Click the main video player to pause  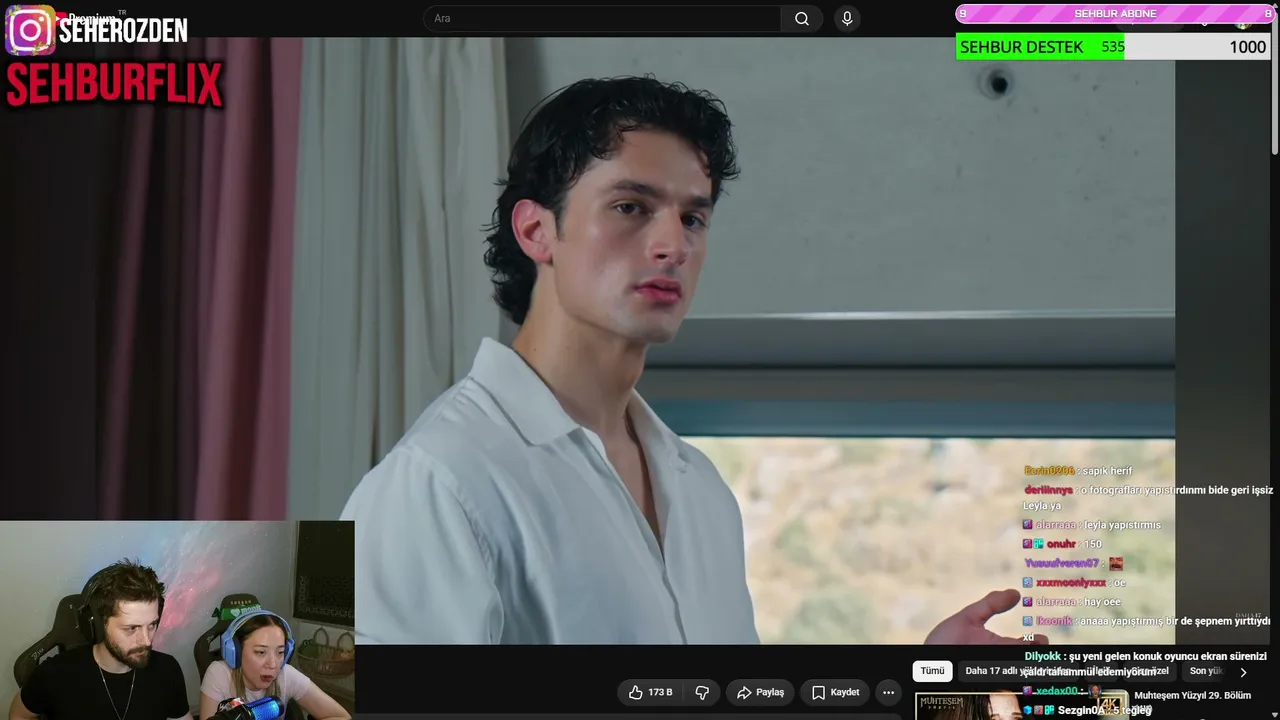pyautogui.click(x=587, y=340)
